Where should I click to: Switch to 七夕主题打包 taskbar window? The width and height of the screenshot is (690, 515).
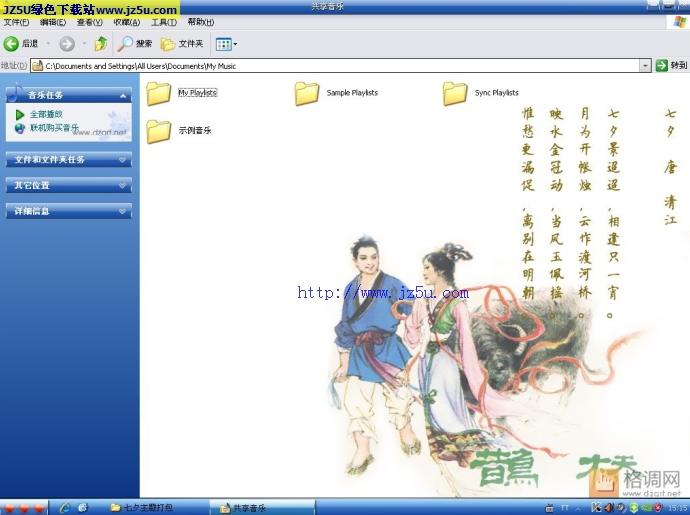(157, 508)
